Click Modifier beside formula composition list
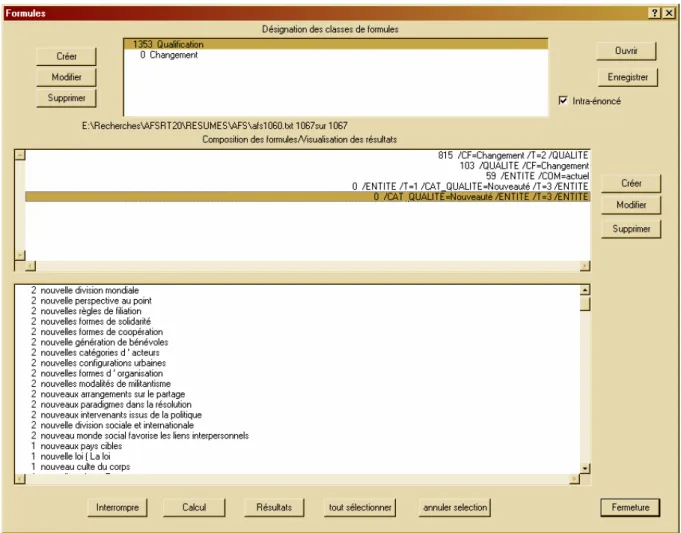 [x=631, y=205]
